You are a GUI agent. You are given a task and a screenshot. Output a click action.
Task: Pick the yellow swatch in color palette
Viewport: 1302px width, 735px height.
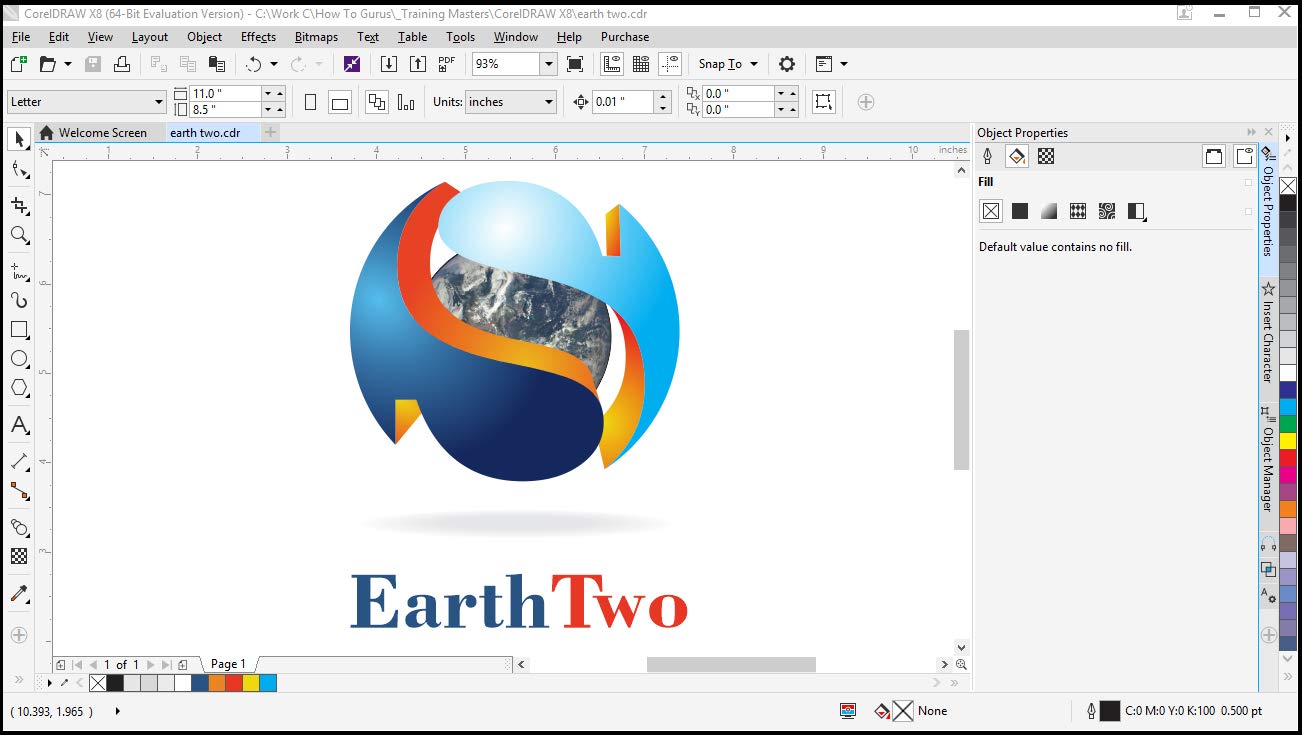tap(1288, 441)
